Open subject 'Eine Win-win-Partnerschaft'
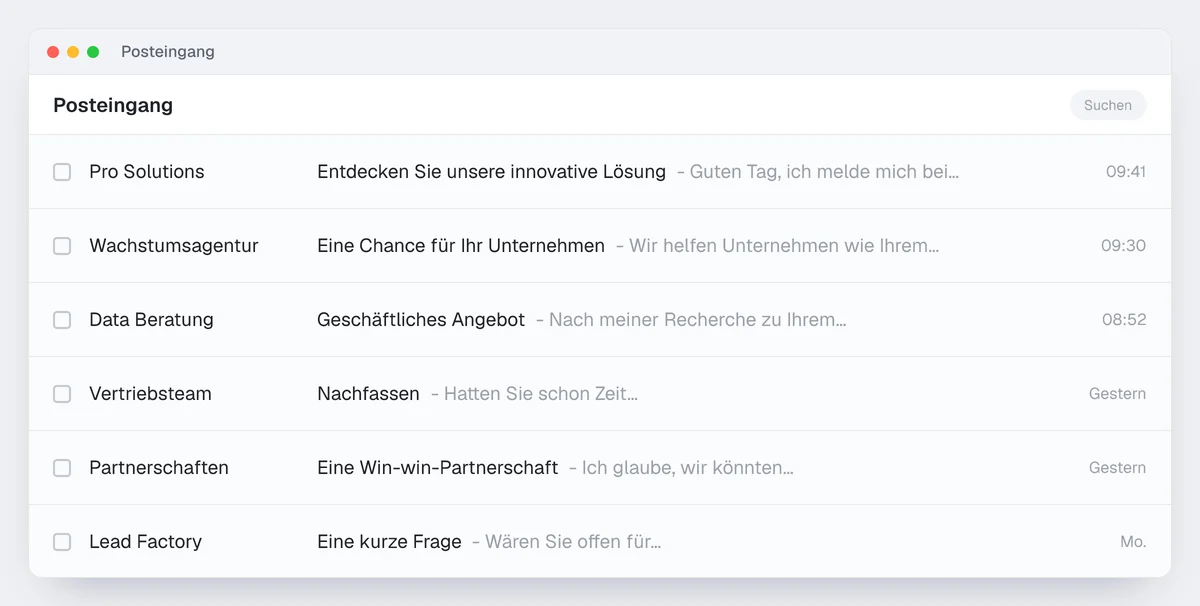The image size is (1200, 606). coord(437,468)
